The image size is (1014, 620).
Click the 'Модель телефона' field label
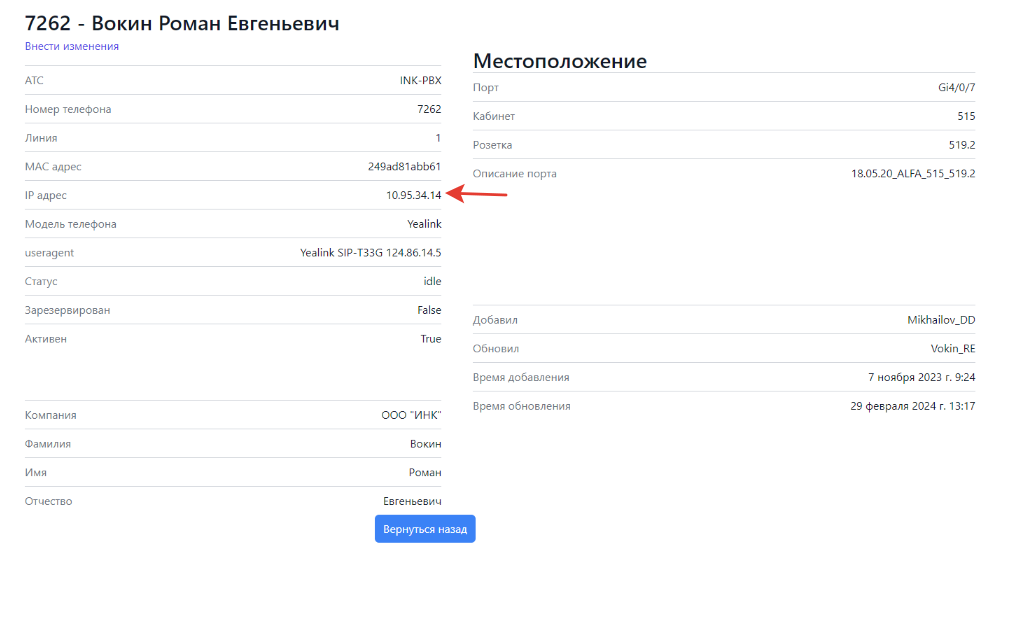tap(70, 224)
